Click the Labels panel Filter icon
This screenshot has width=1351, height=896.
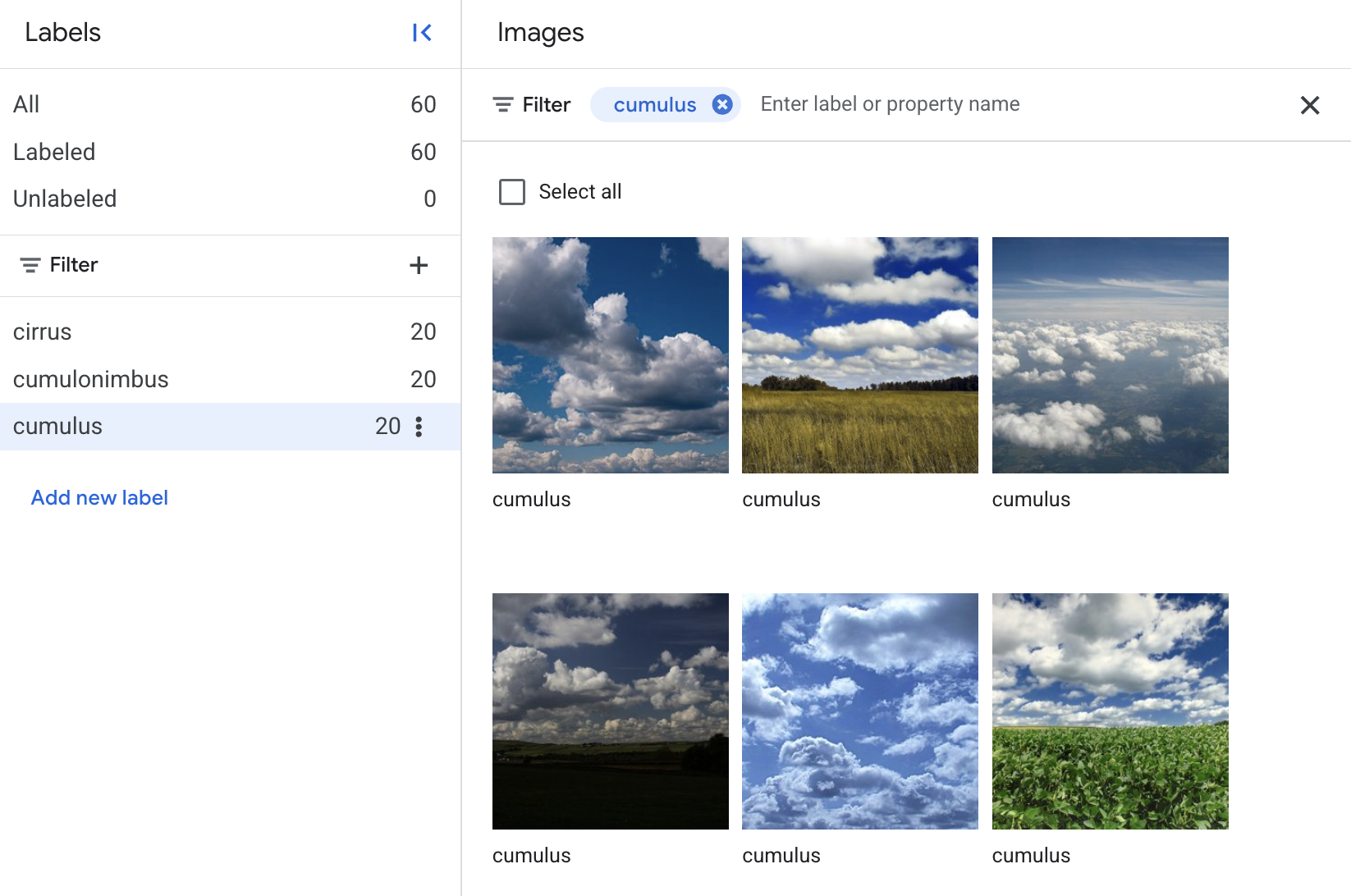tap(30, 265)
